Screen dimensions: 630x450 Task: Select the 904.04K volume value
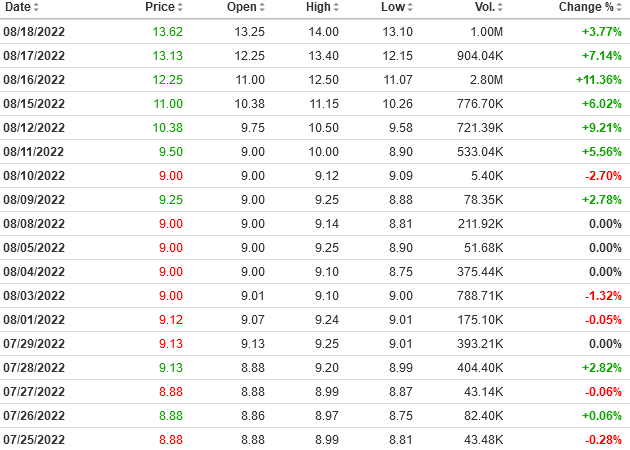click(482, 55)
